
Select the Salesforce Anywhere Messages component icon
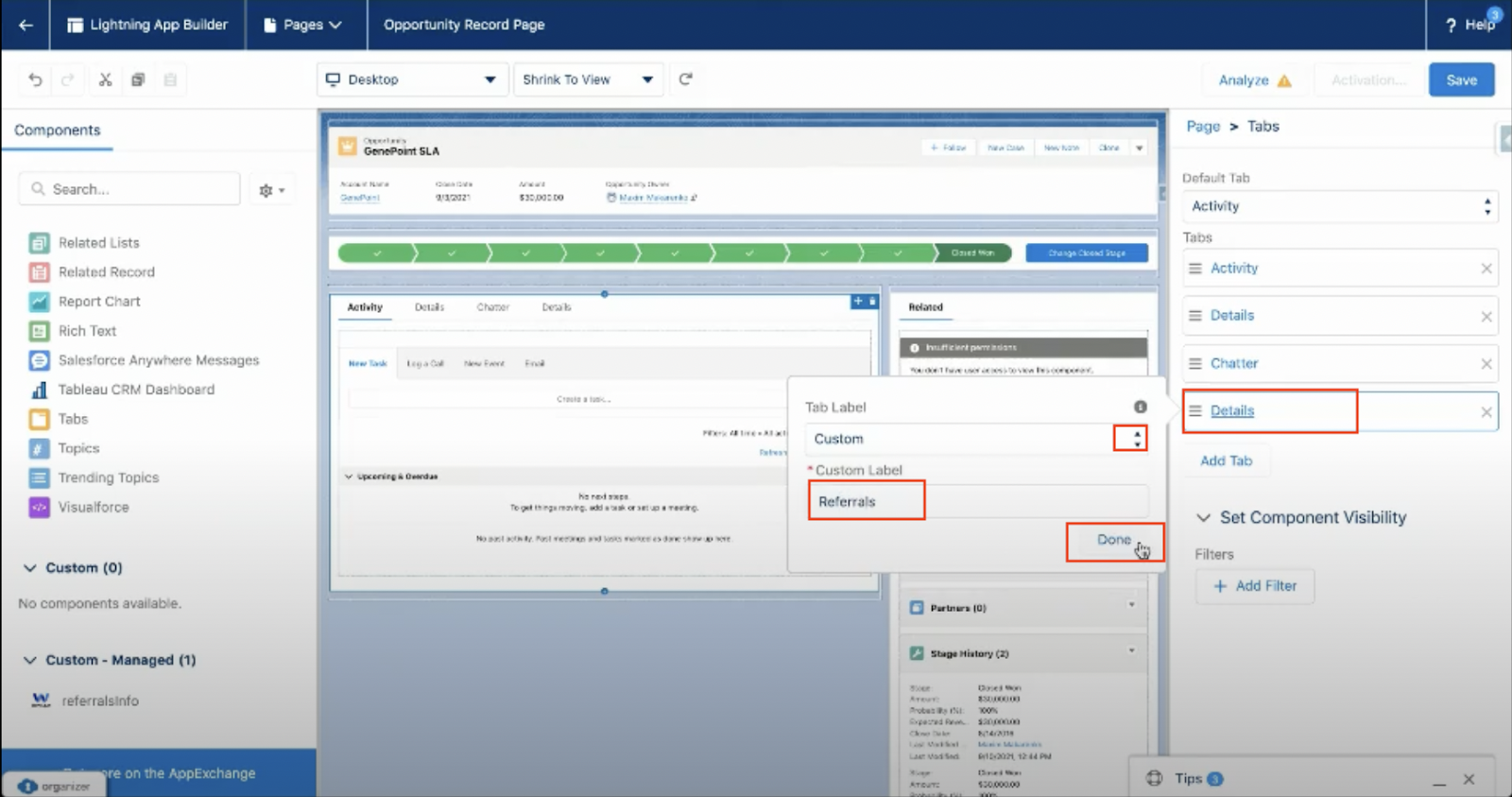point(39,360)
